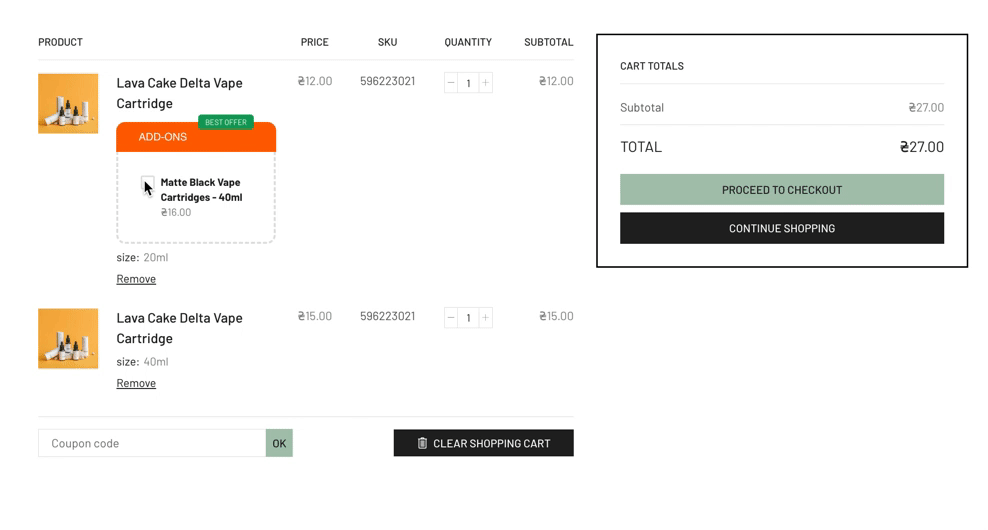Click the quantity field of the 40ml item

click(468, 318)
